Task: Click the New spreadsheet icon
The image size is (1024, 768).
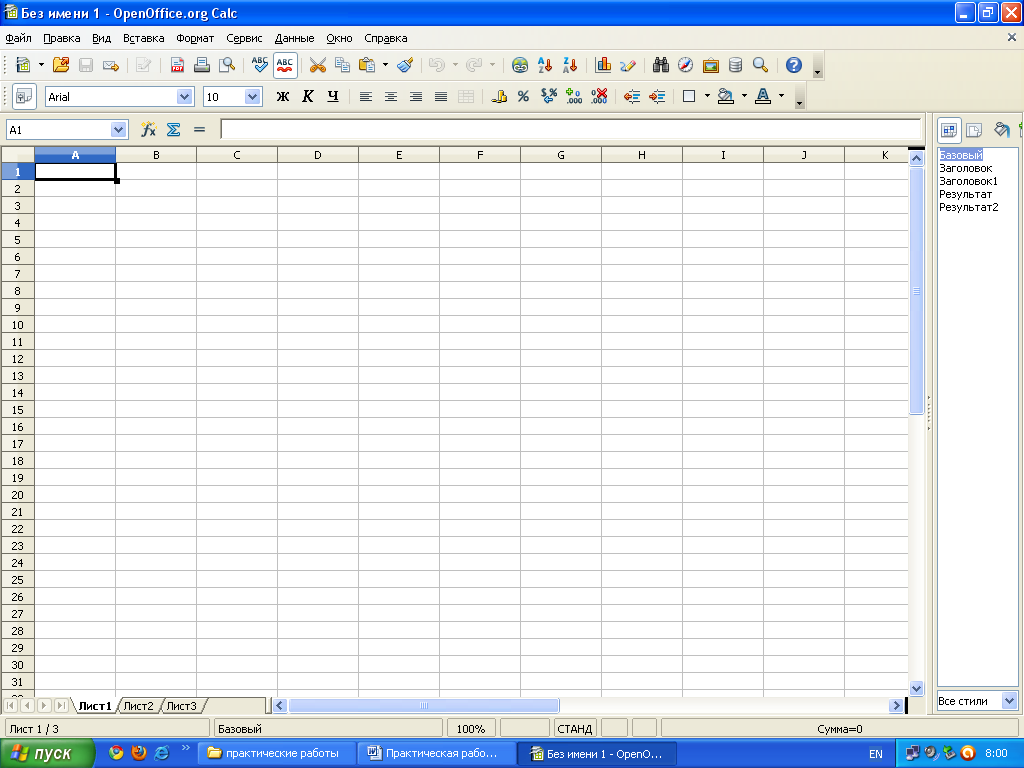Action: (23, 65)
